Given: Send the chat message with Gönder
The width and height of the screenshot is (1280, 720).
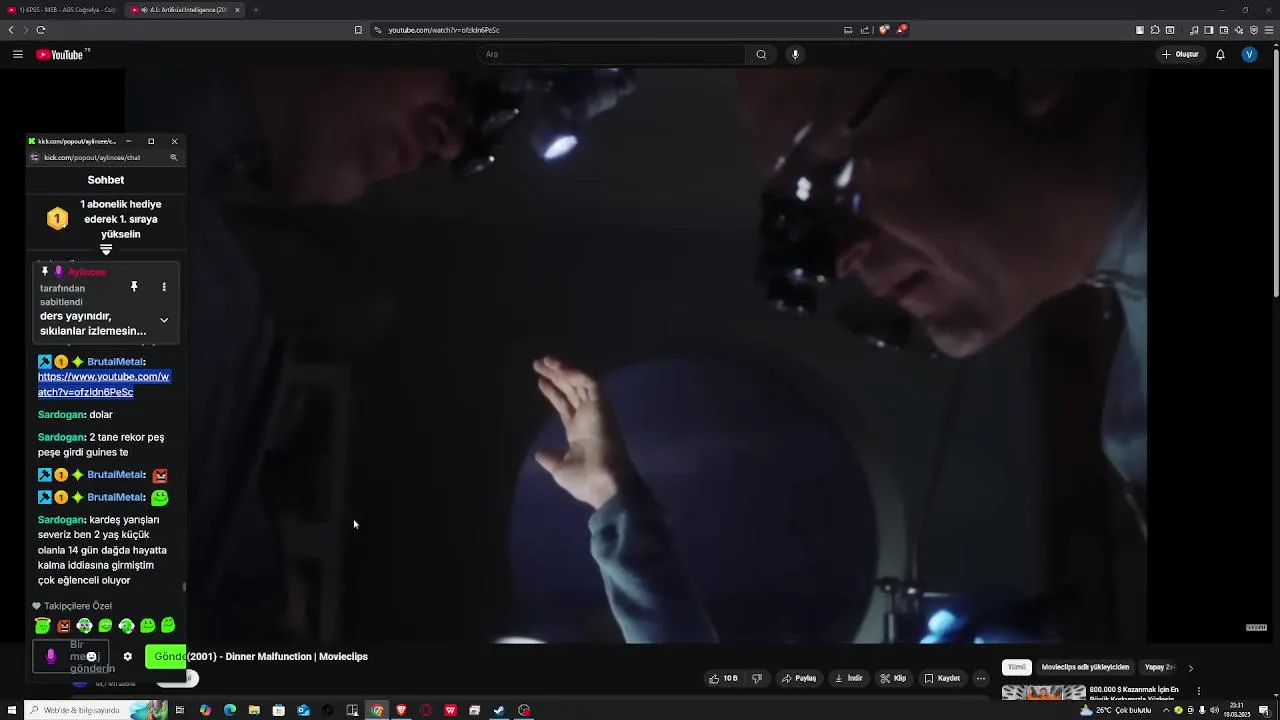Looking at the screenshot, I should (x=168, y=657).
